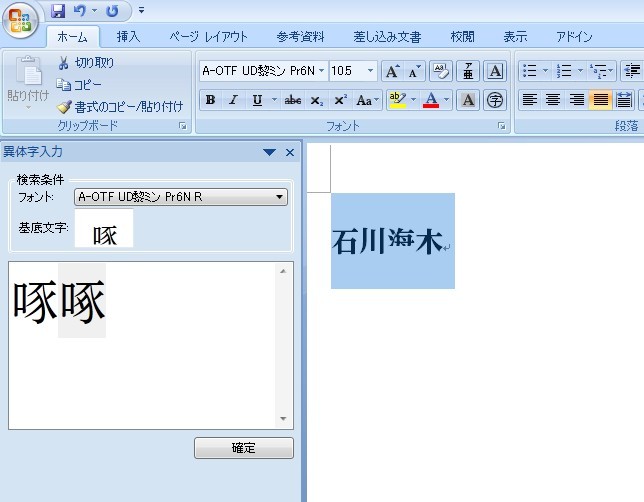Apply distributed alignment

(x=624, y=100)
